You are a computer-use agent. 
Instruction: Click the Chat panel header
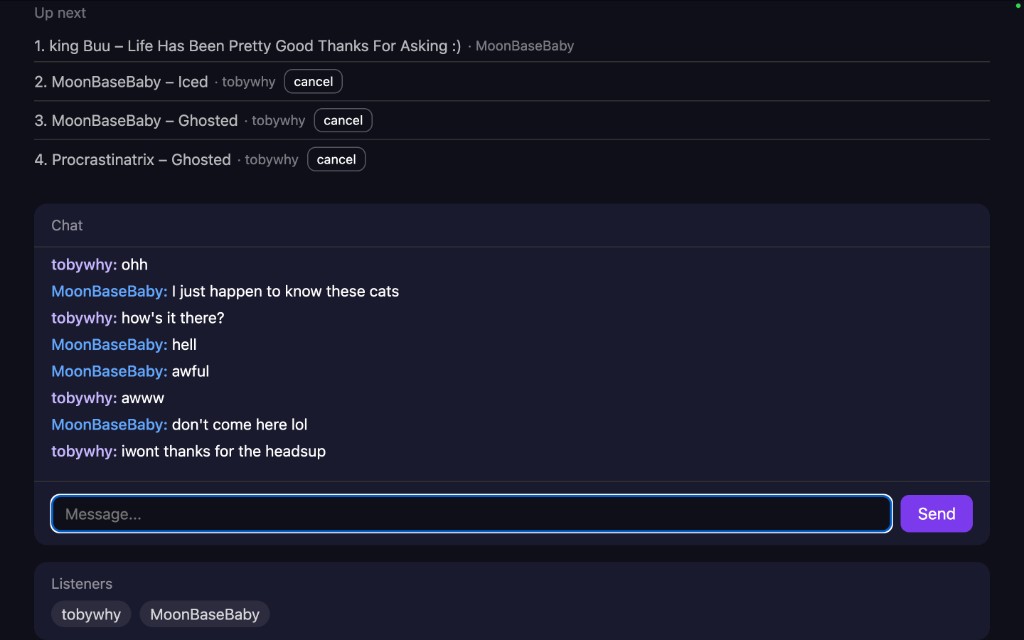click(x=67, y=226)
